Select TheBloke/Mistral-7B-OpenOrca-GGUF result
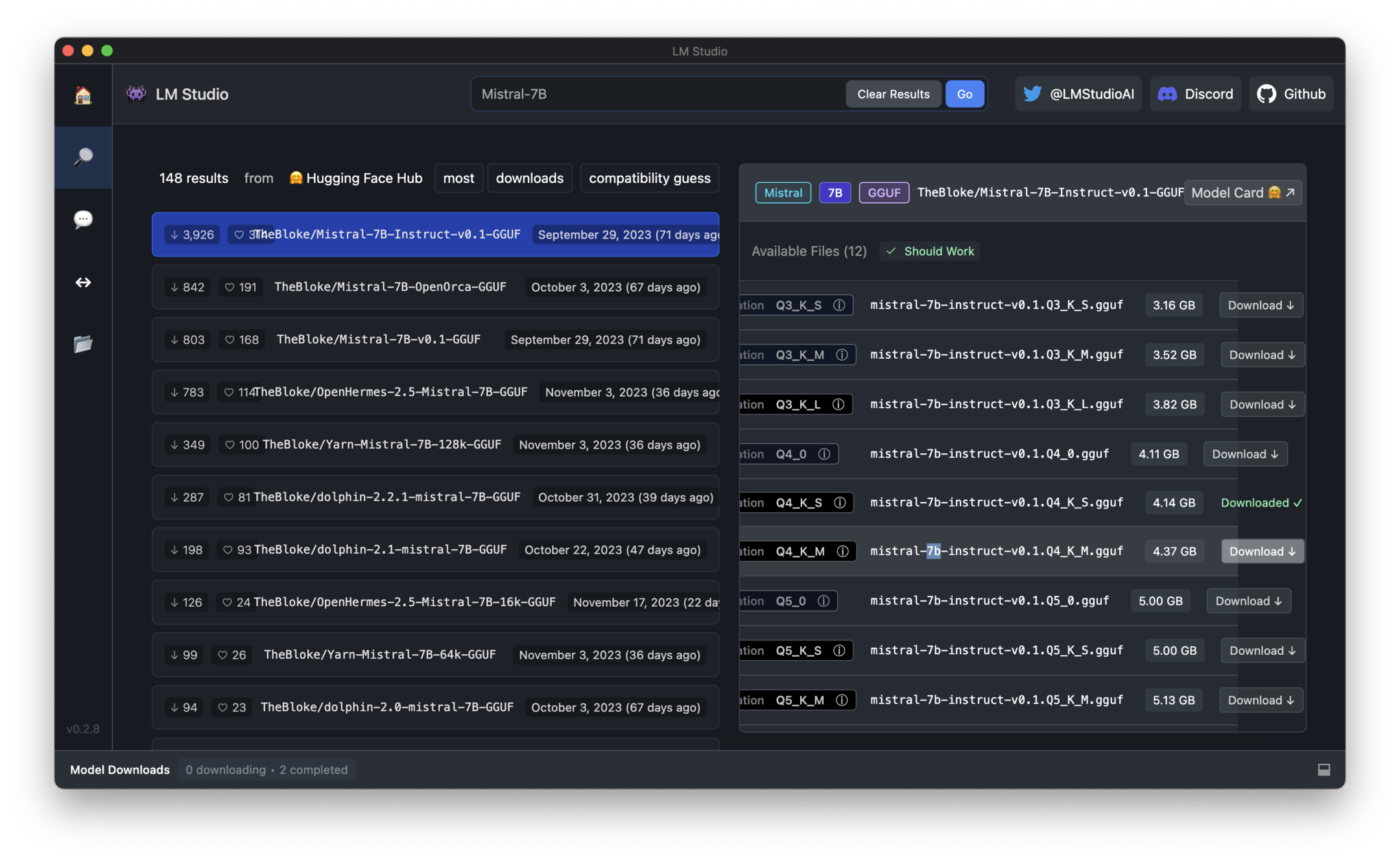 tap(435, 287)
